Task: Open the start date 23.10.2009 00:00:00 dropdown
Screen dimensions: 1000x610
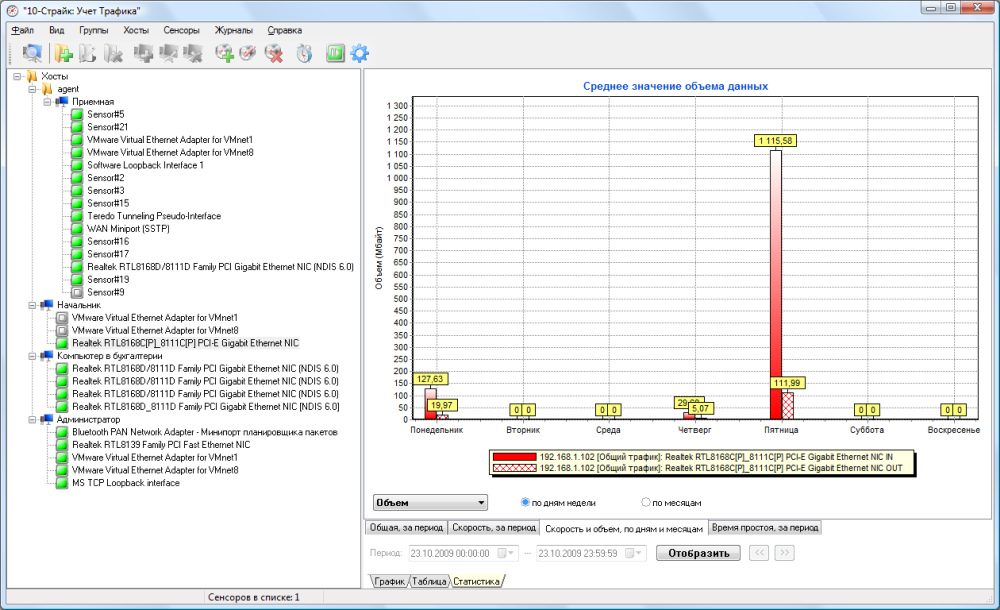Action: point(507,553)
